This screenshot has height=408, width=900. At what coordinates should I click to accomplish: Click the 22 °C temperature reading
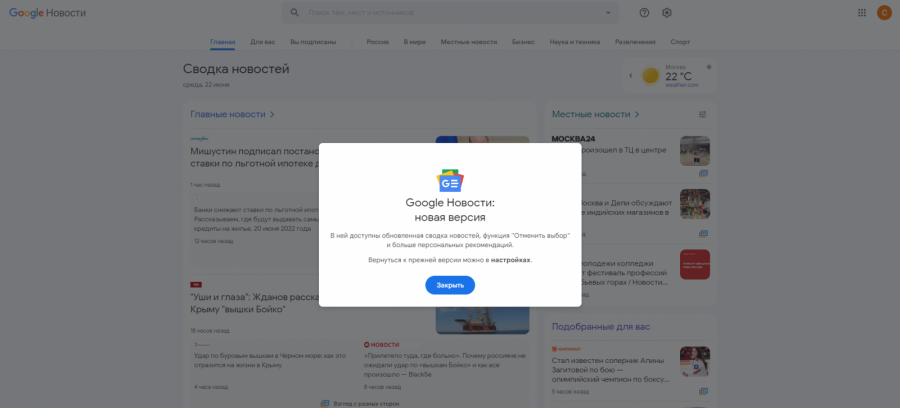coord(678,76)
